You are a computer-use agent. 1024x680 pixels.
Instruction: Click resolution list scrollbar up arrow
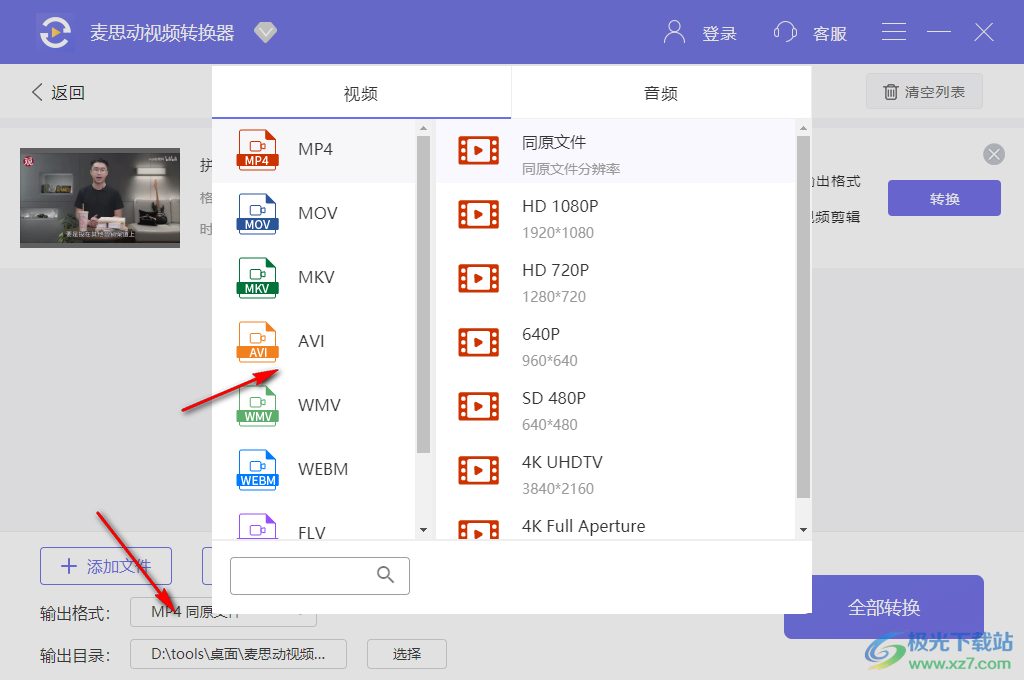[x=803, y=127]
